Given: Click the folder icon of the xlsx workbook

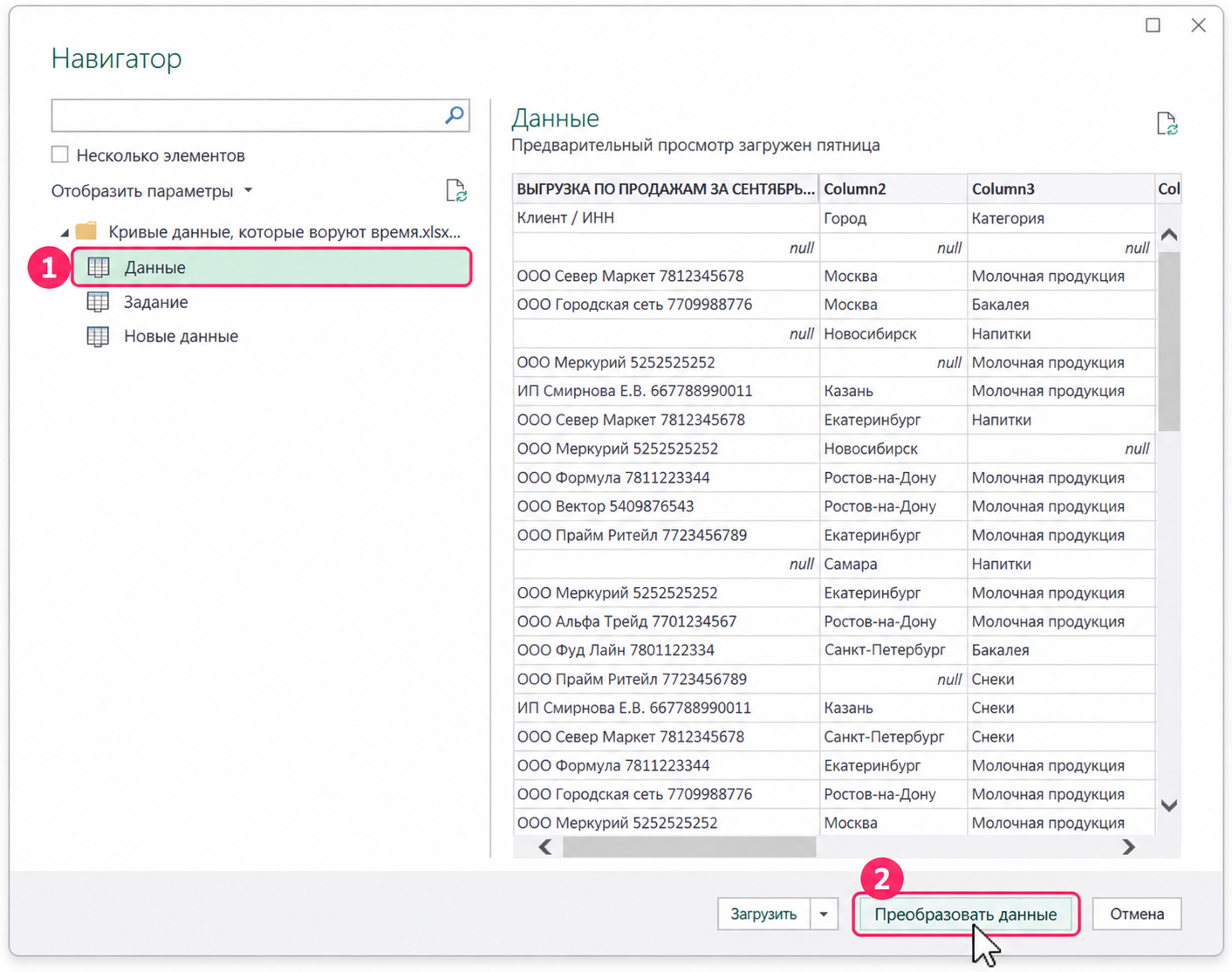Looking at the screenshot, I should click(x=86, y=231).
